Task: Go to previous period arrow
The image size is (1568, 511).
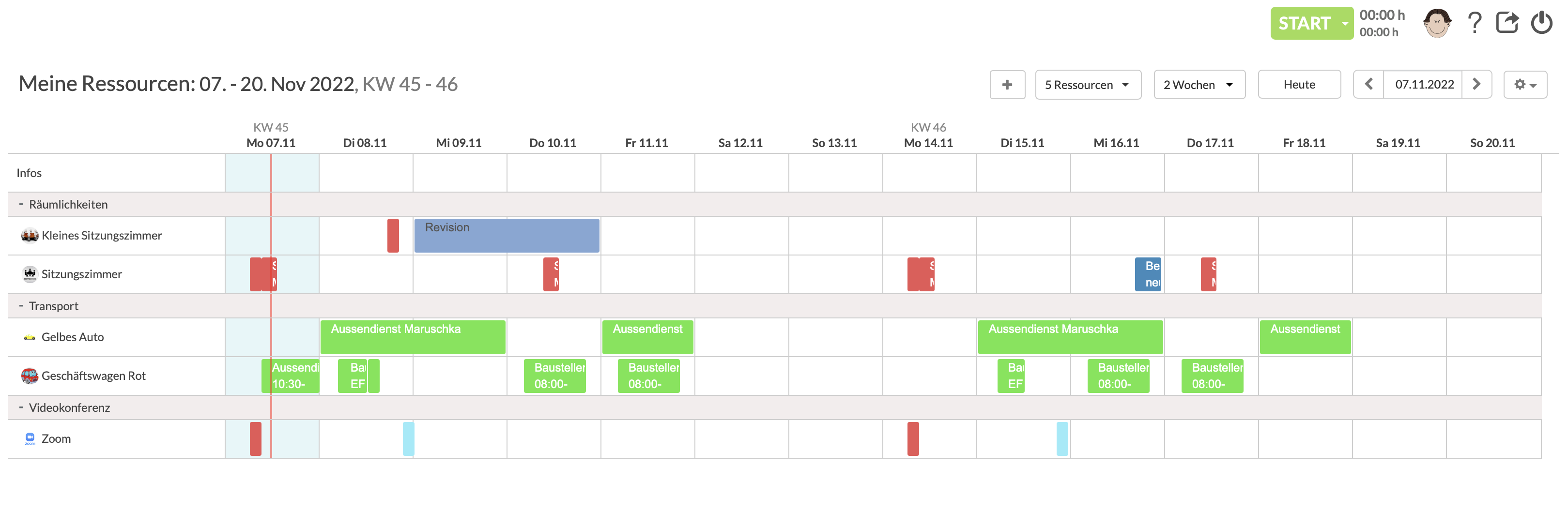Action: tap(1368, 85)
